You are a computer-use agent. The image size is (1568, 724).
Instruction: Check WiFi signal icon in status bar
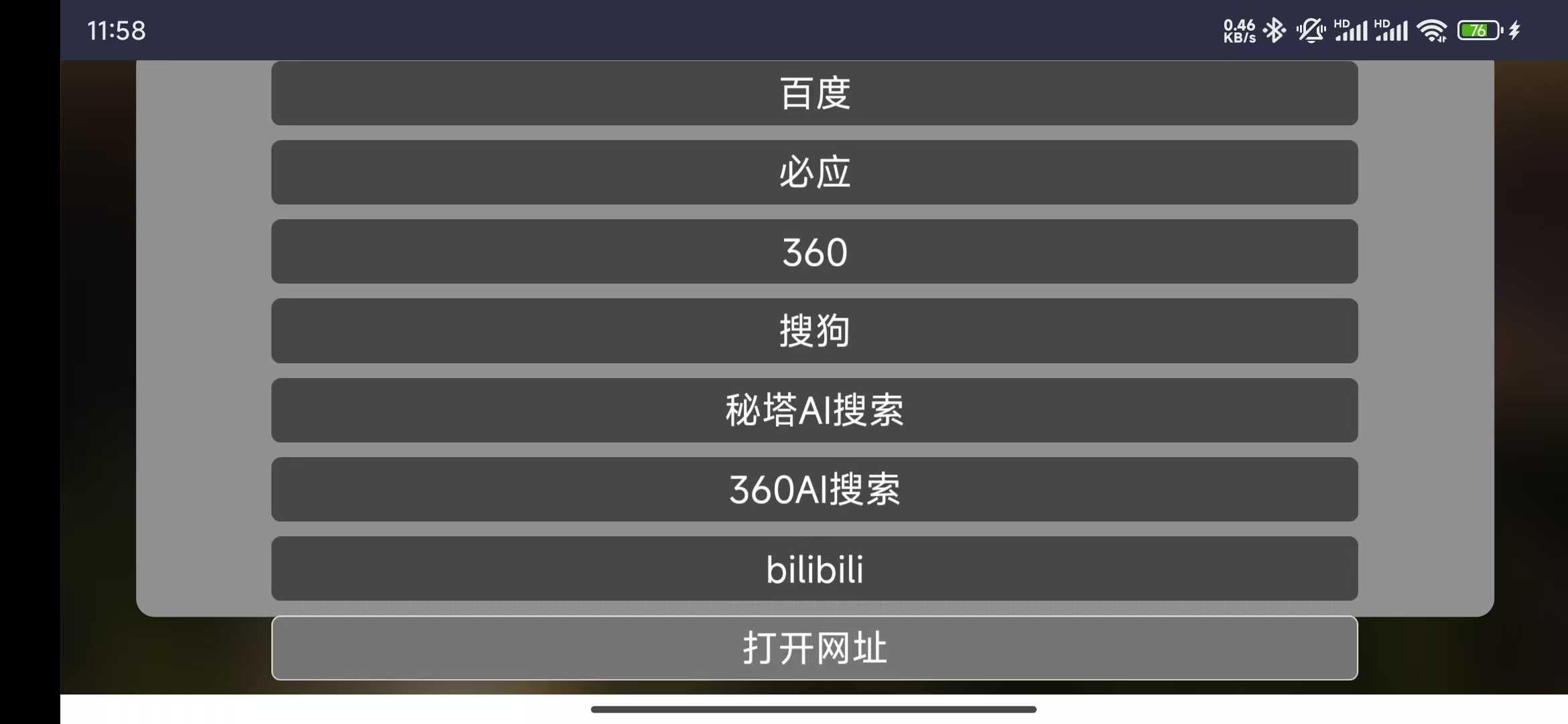coord(1432,29)
